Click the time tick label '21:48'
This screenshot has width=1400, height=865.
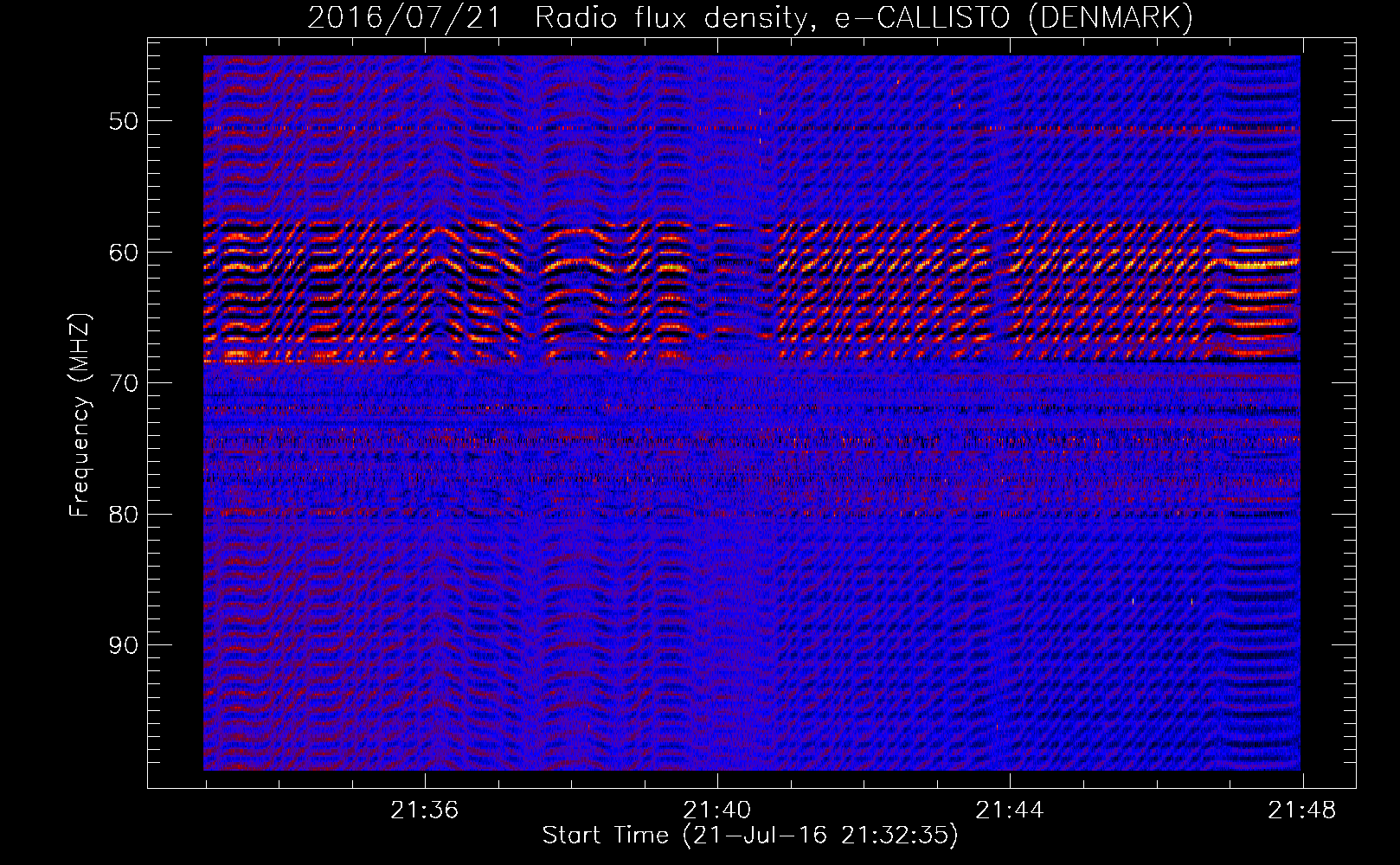coord(1302,811)
